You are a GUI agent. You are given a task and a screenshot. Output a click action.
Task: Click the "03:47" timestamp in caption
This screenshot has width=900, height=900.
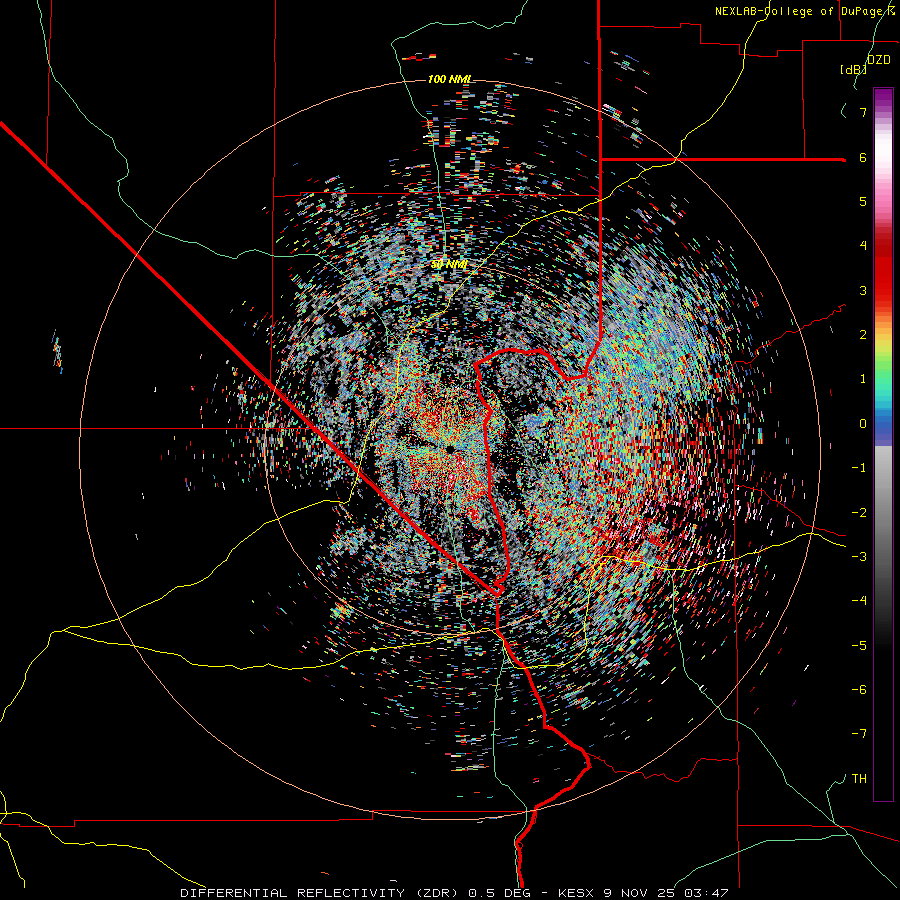coord(709,893)
